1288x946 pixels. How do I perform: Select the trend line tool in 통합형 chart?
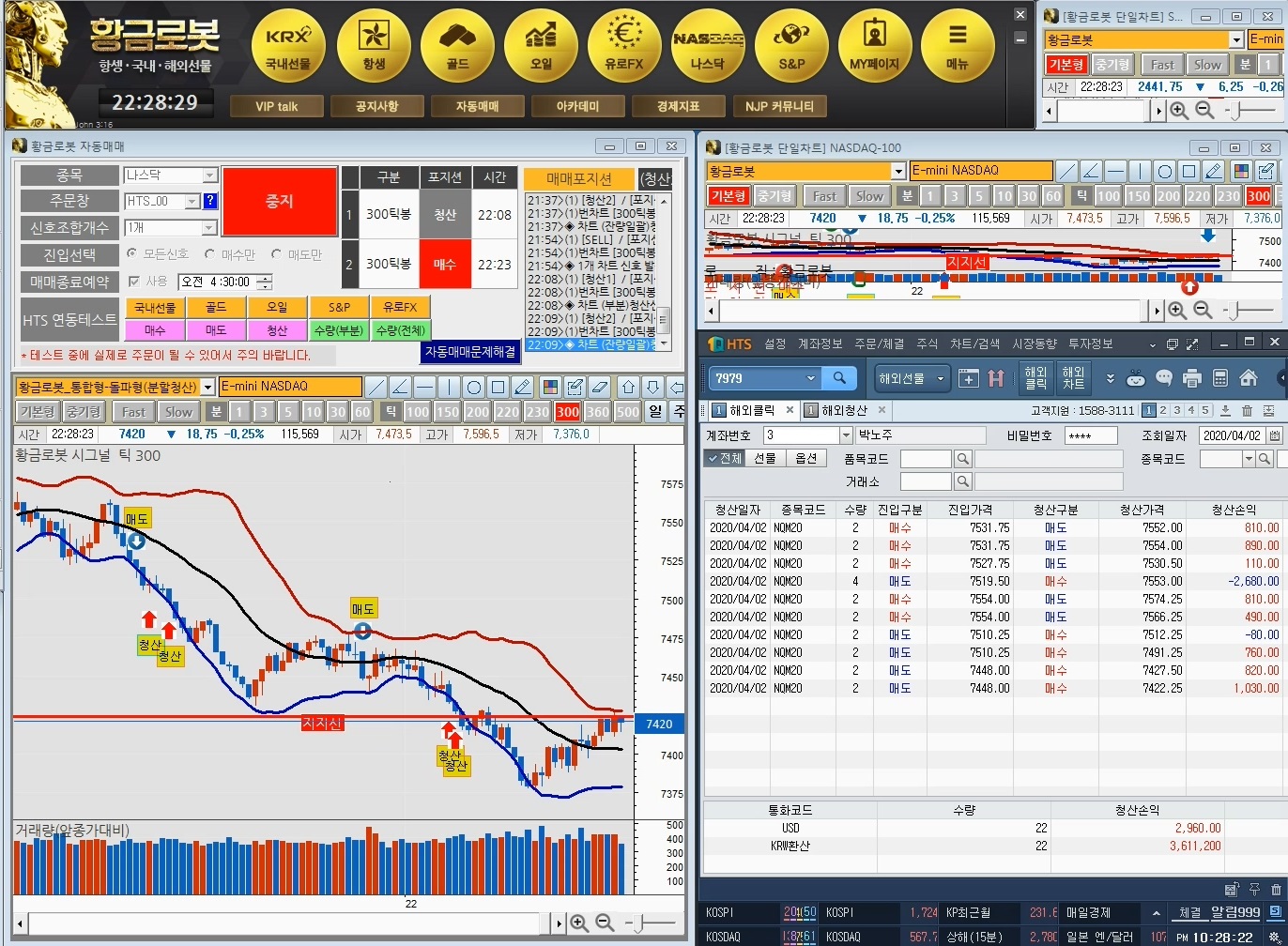pos(376,387)
